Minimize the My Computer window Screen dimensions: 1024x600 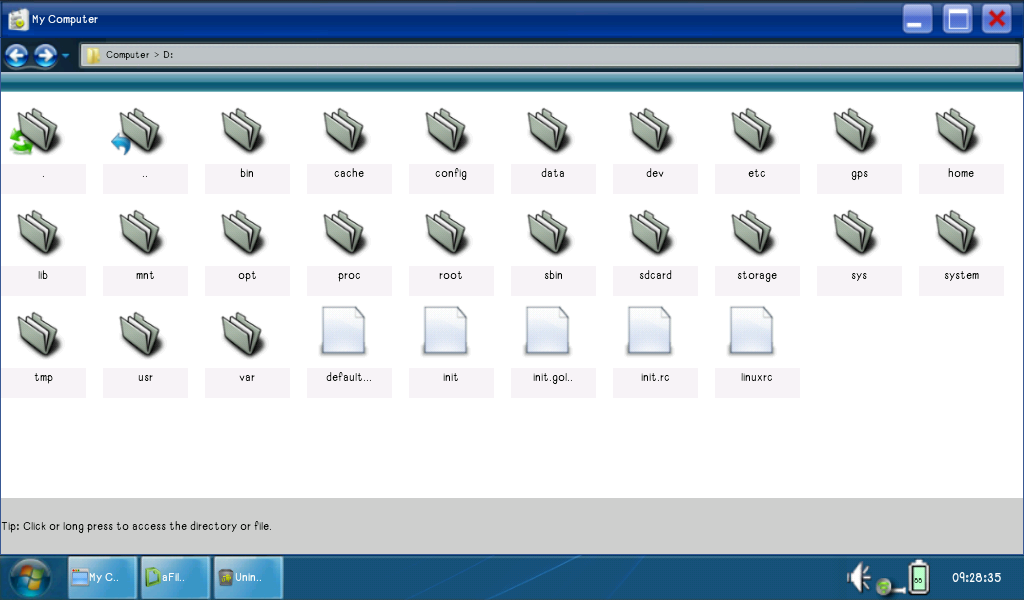coord(918,18)
